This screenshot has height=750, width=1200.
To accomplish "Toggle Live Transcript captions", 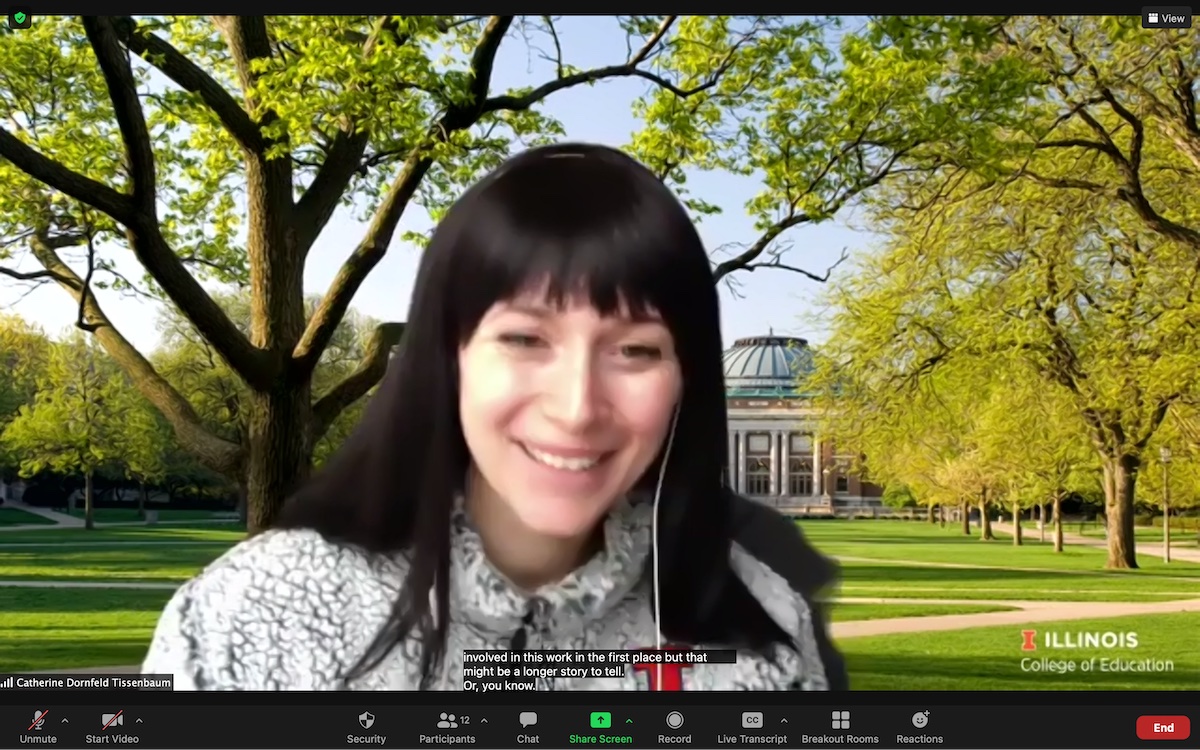I will [x=752, y=726].
